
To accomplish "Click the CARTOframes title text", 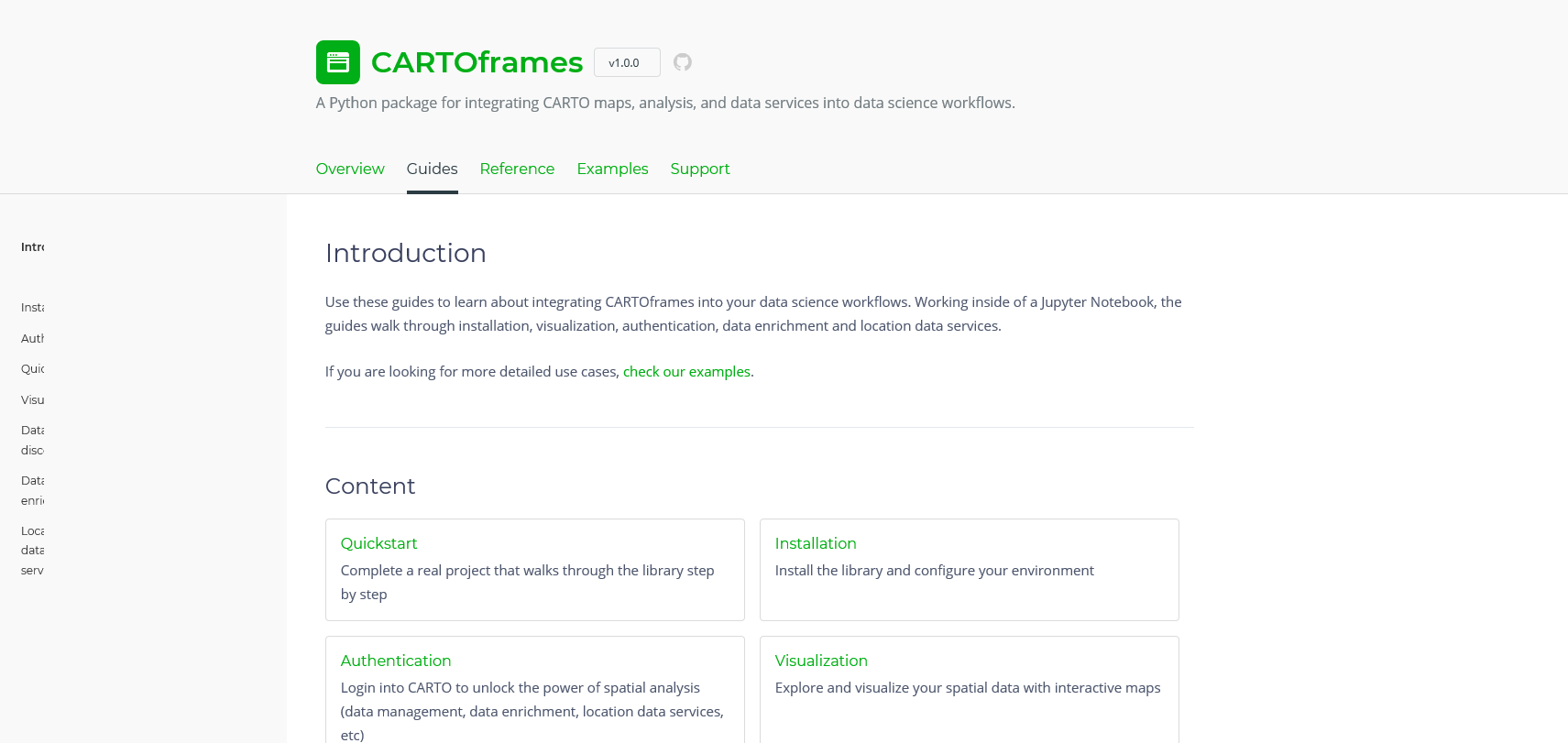I will 477,62.
